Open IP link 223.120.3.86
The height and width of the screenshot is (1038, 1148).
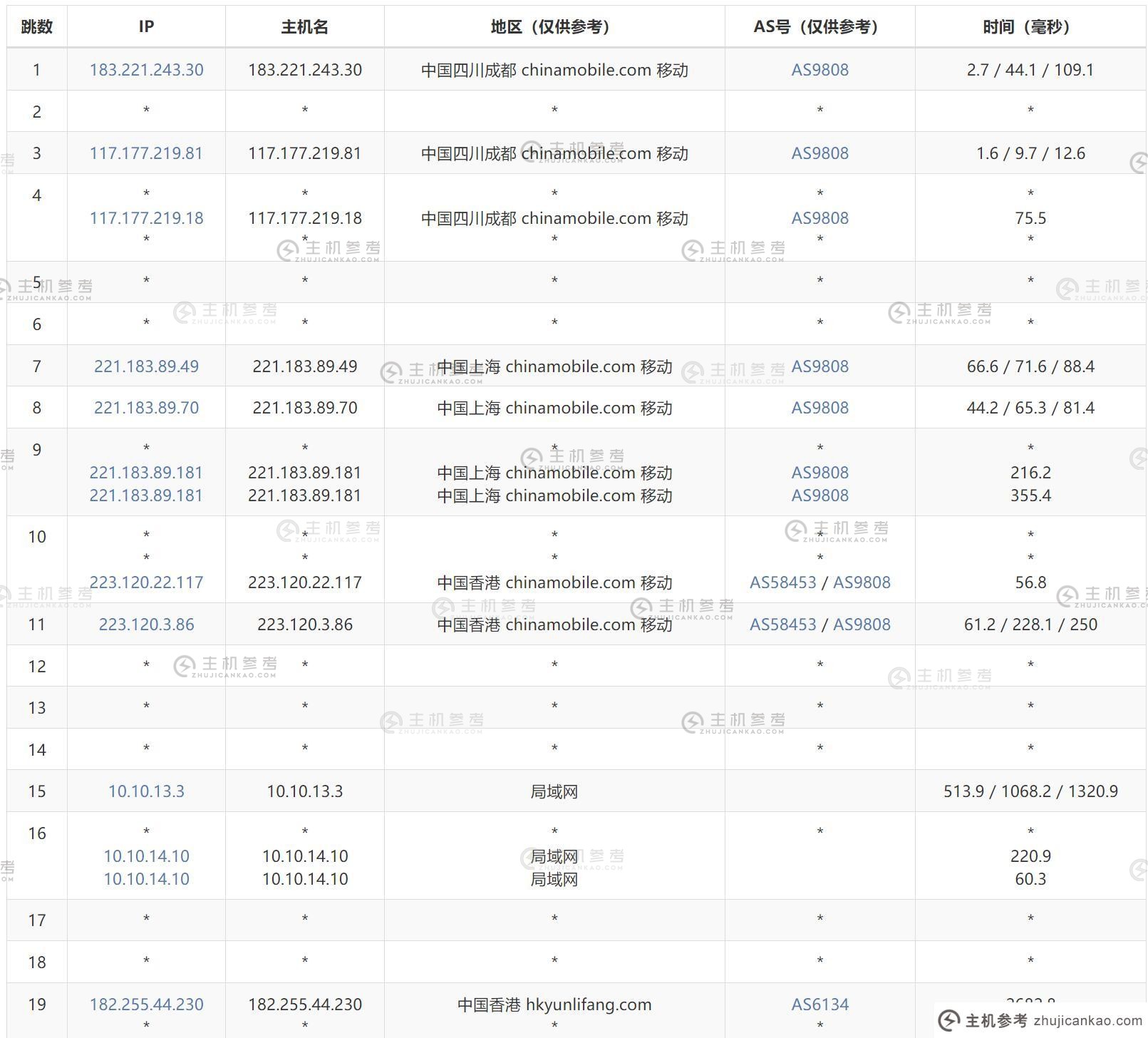coord(146,625)
